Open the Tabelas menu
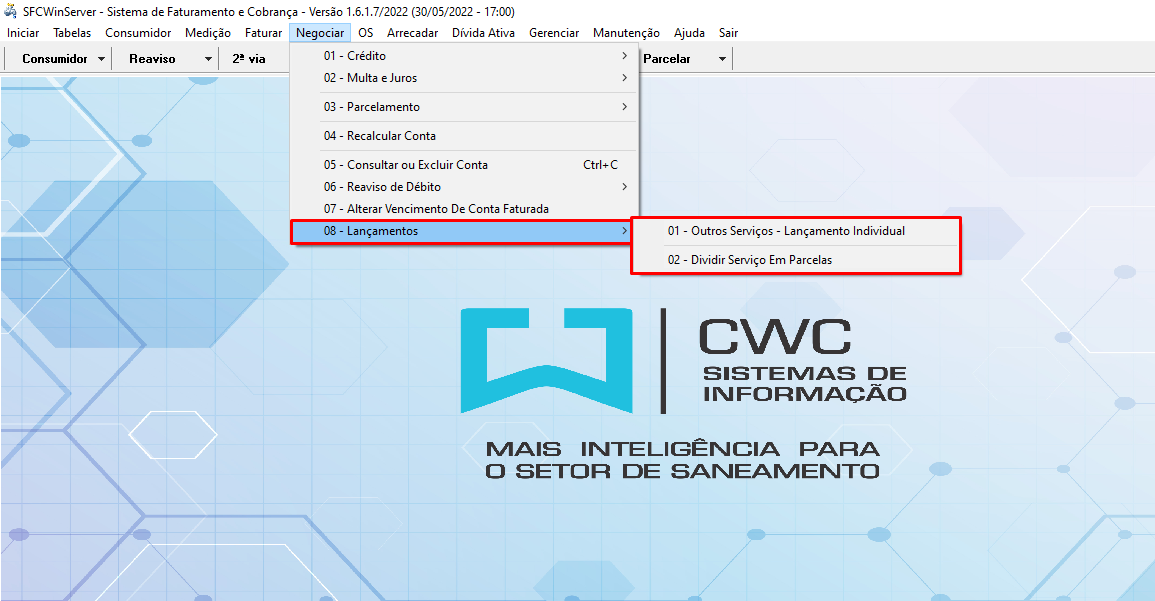 (x=71, y=32)
